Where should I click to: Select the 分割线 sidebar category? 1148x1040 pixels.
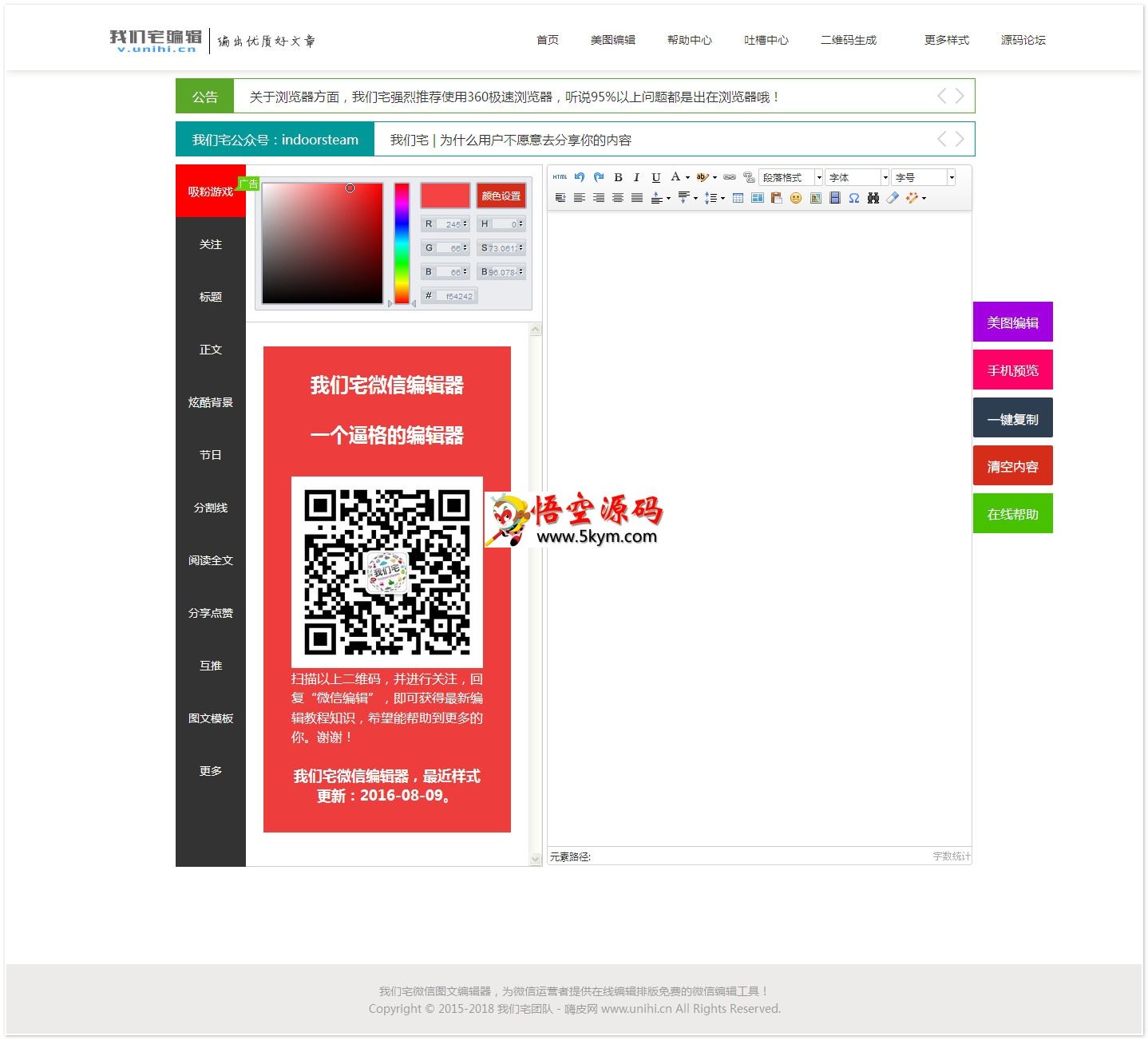point(211,508)
